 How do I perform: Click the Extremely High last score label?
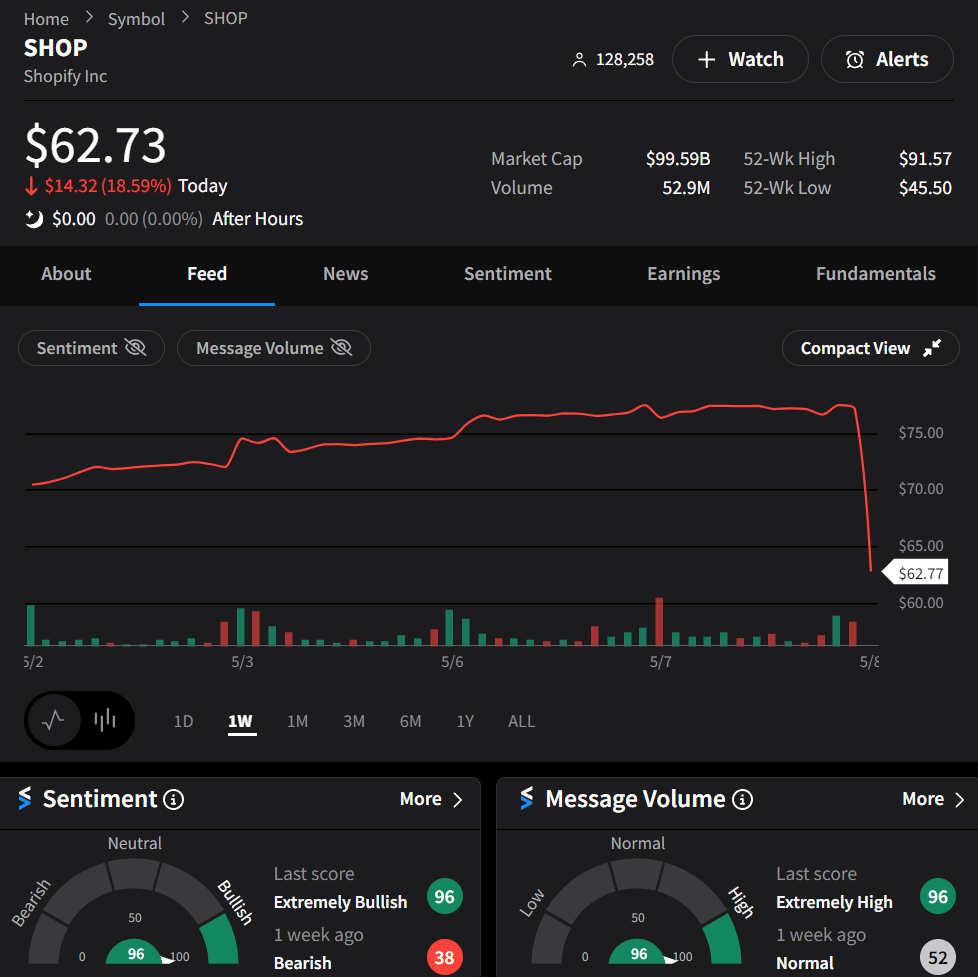834,902
